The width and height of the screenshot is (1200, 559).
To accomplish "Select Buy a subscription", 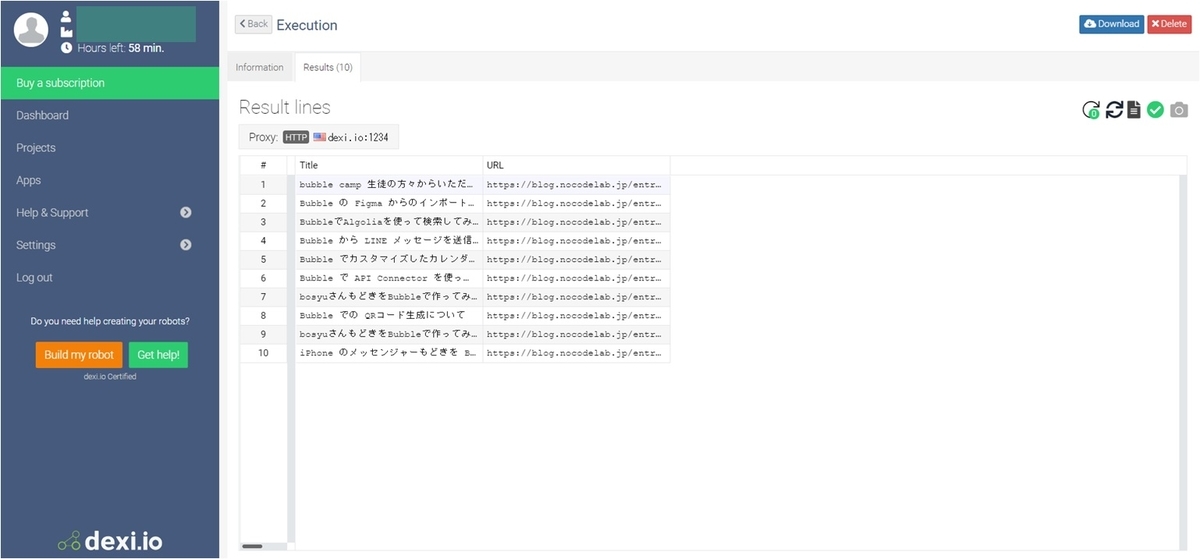I will 110,83.
